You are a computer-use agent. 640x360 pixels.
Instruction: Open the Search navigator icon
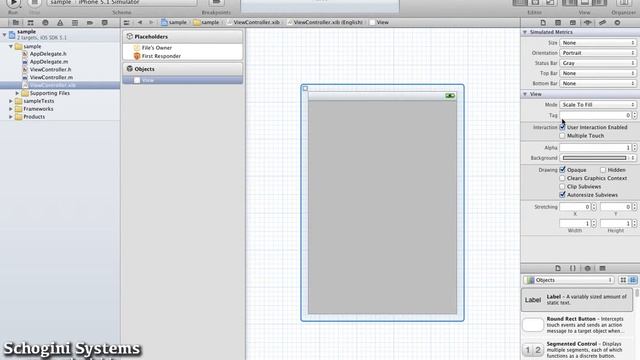(x=45, y=23)
